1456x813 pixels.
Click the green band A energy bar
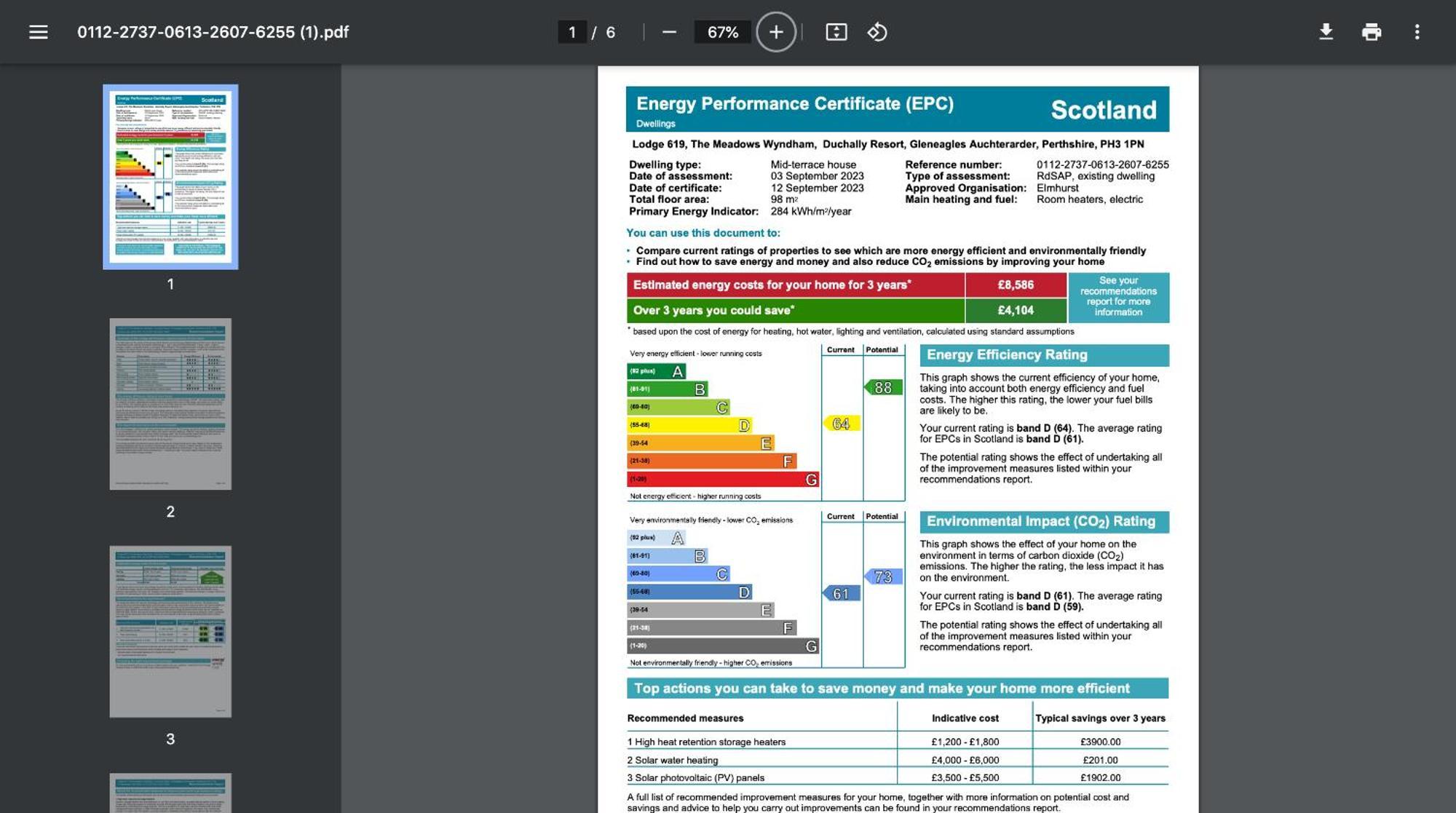pyautogui.click(x=657, y=371)
